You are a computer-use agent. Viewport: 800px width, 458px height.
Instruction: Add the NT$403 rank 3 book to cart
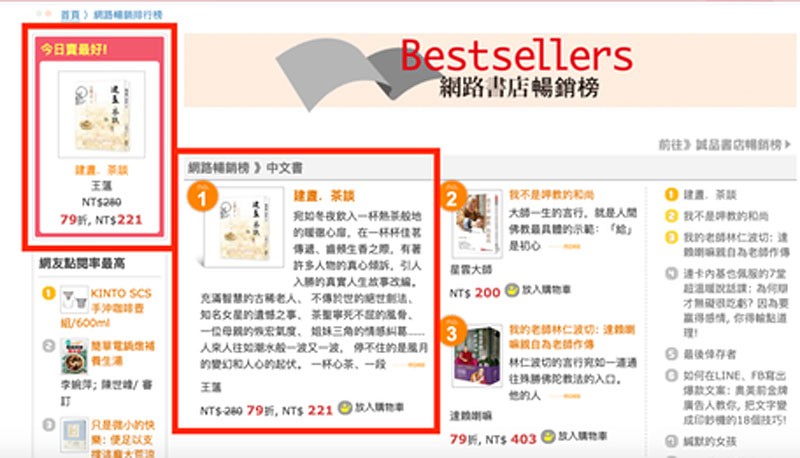point(574,436)
